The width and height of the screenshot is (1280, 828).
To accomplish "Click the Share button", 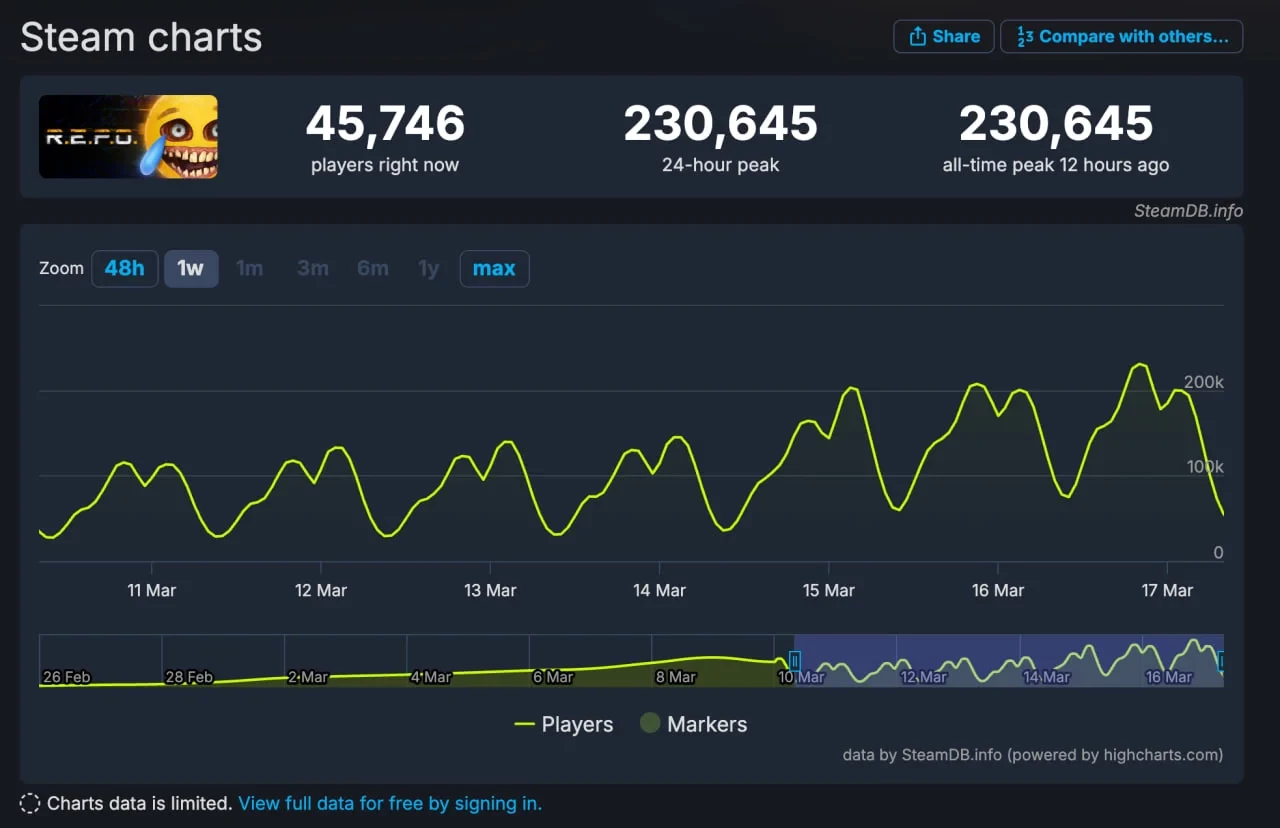I will [943, 37].
